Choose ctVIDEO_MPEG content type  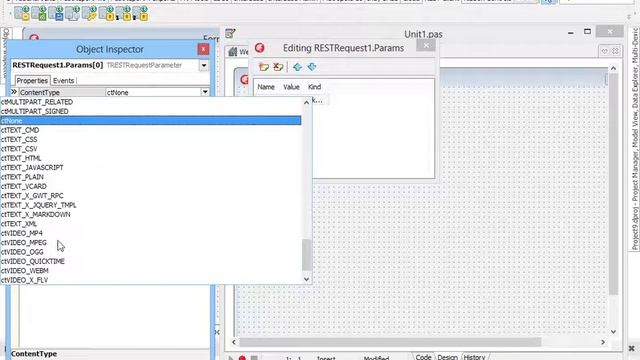coord(151,243)
